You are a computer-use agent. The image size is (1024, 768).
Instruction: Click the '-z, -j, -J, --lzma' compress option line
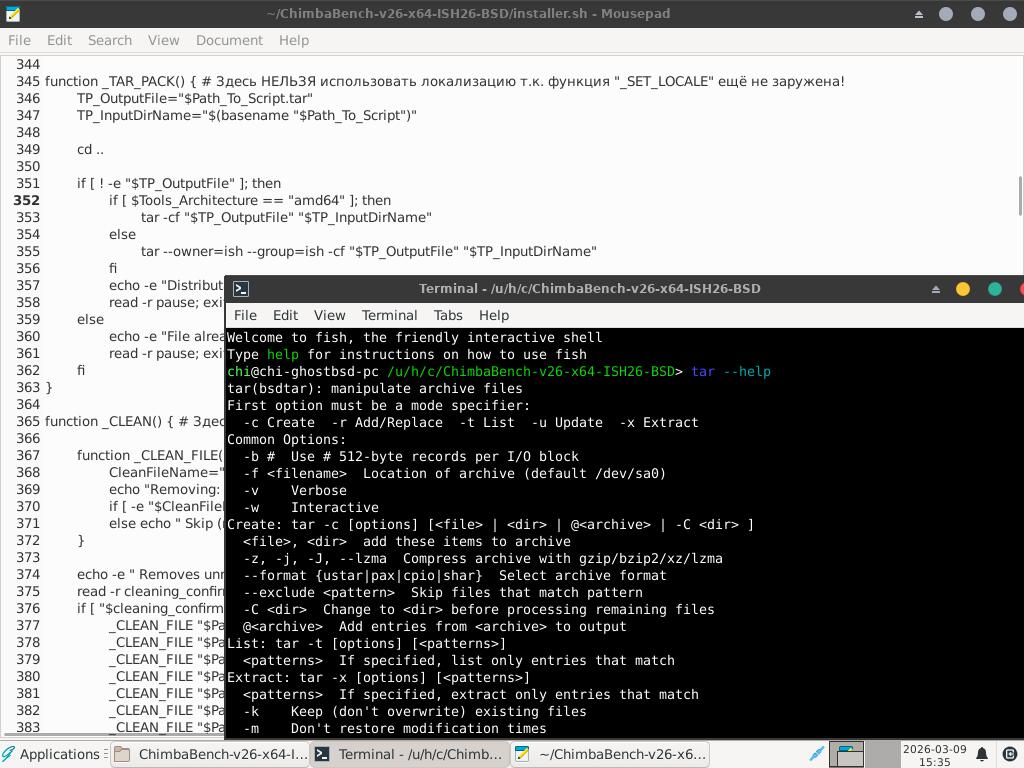click(483, 558)
